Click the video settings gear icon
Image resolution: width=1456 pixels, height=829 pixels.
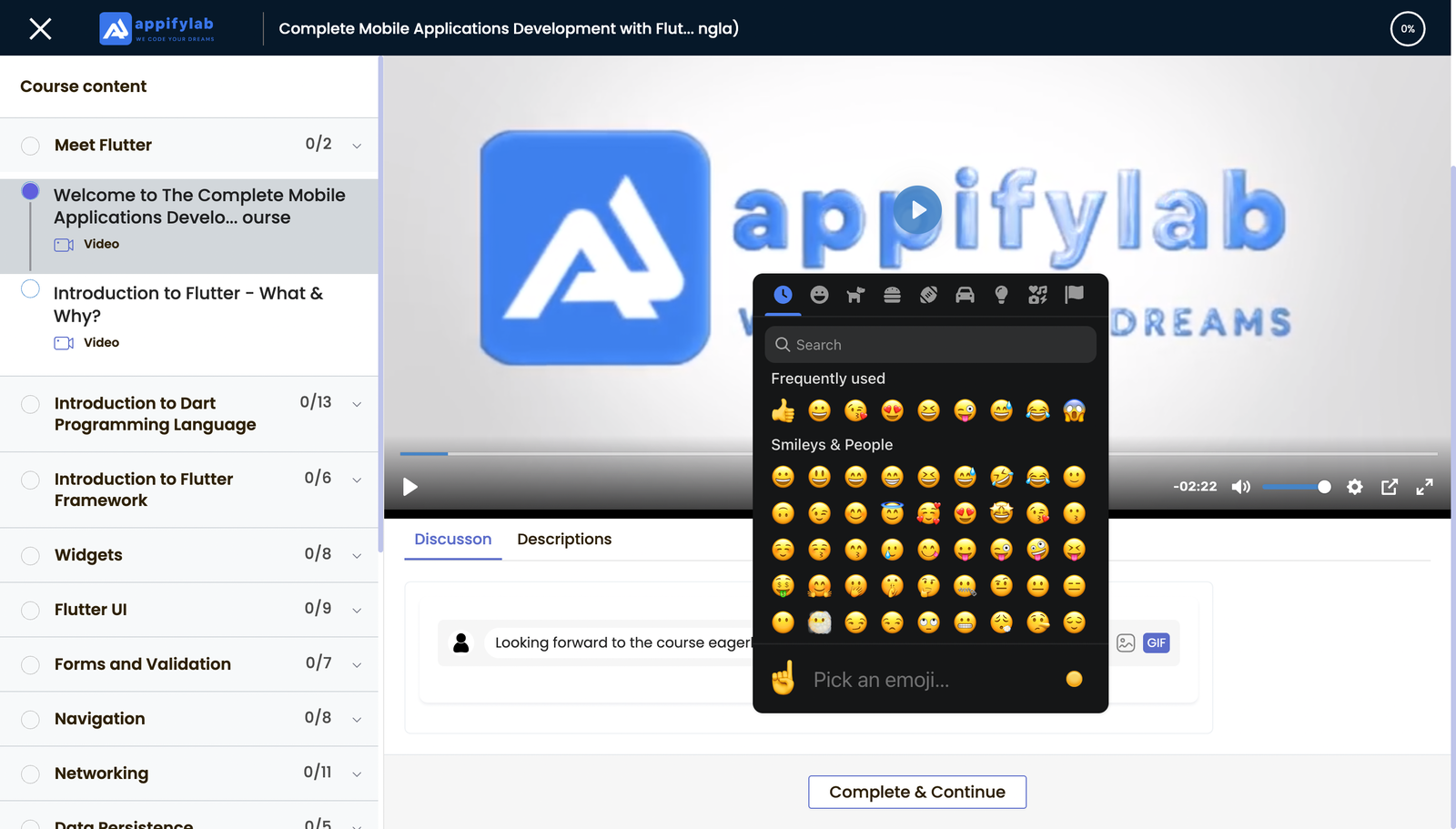(x=1354, y=487)
